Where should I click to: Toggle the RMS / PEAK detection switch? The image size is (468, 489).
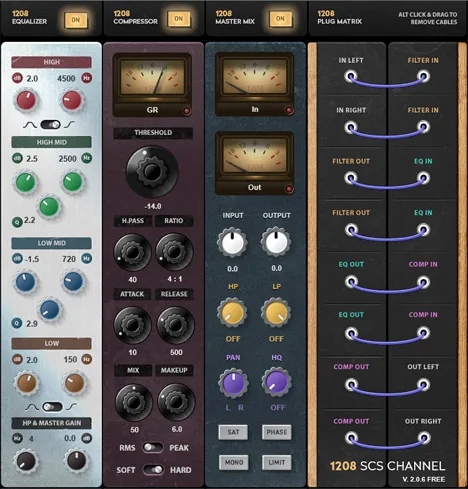coord(152,447)
